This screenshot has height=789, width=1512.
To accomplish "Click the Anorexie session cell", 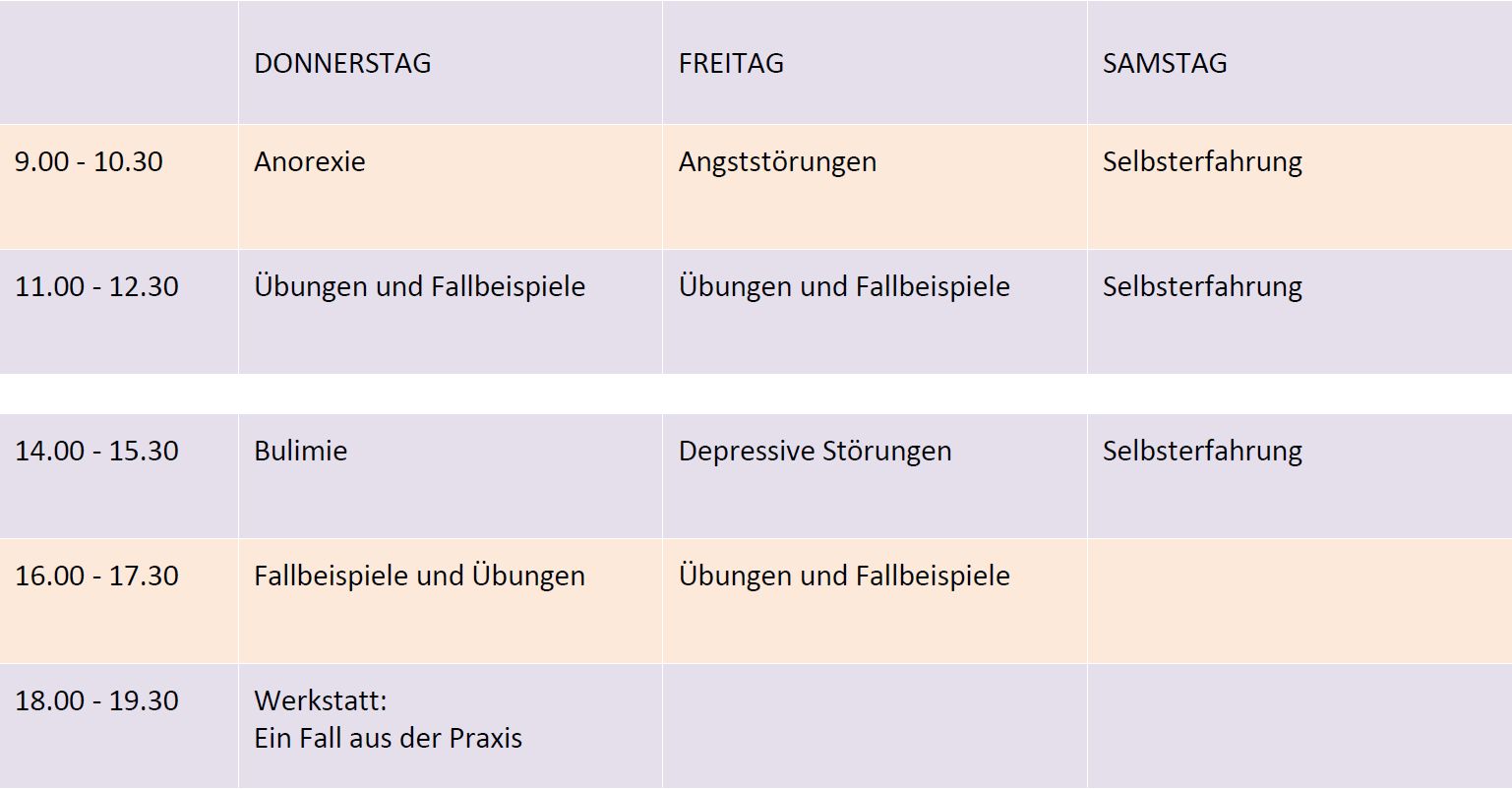I will pyautogui.click(x=310, y=161).
